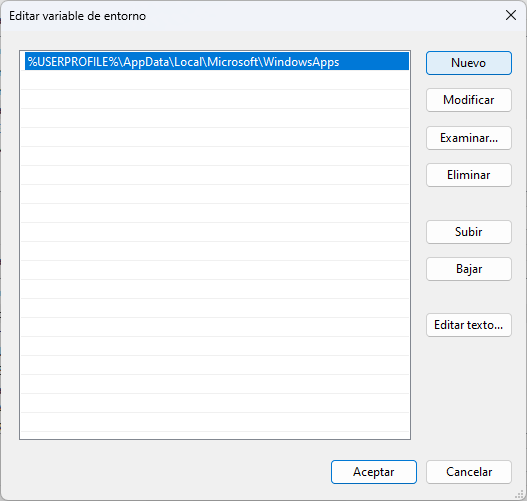Browse for a folder with Examinar...
The image size is (527, 501).
[469, 138]
